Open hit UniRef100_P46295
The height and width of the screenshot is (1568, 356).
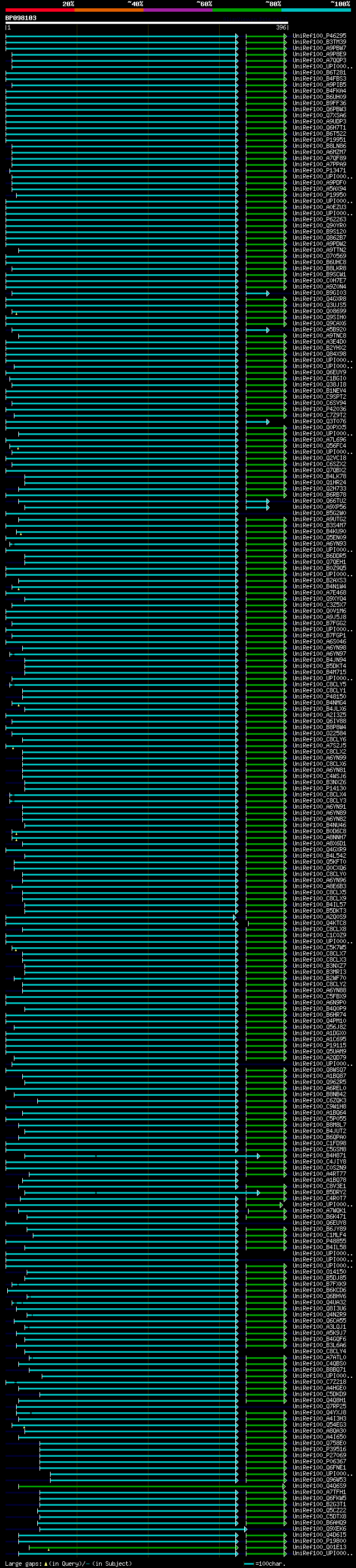[319, 36]
